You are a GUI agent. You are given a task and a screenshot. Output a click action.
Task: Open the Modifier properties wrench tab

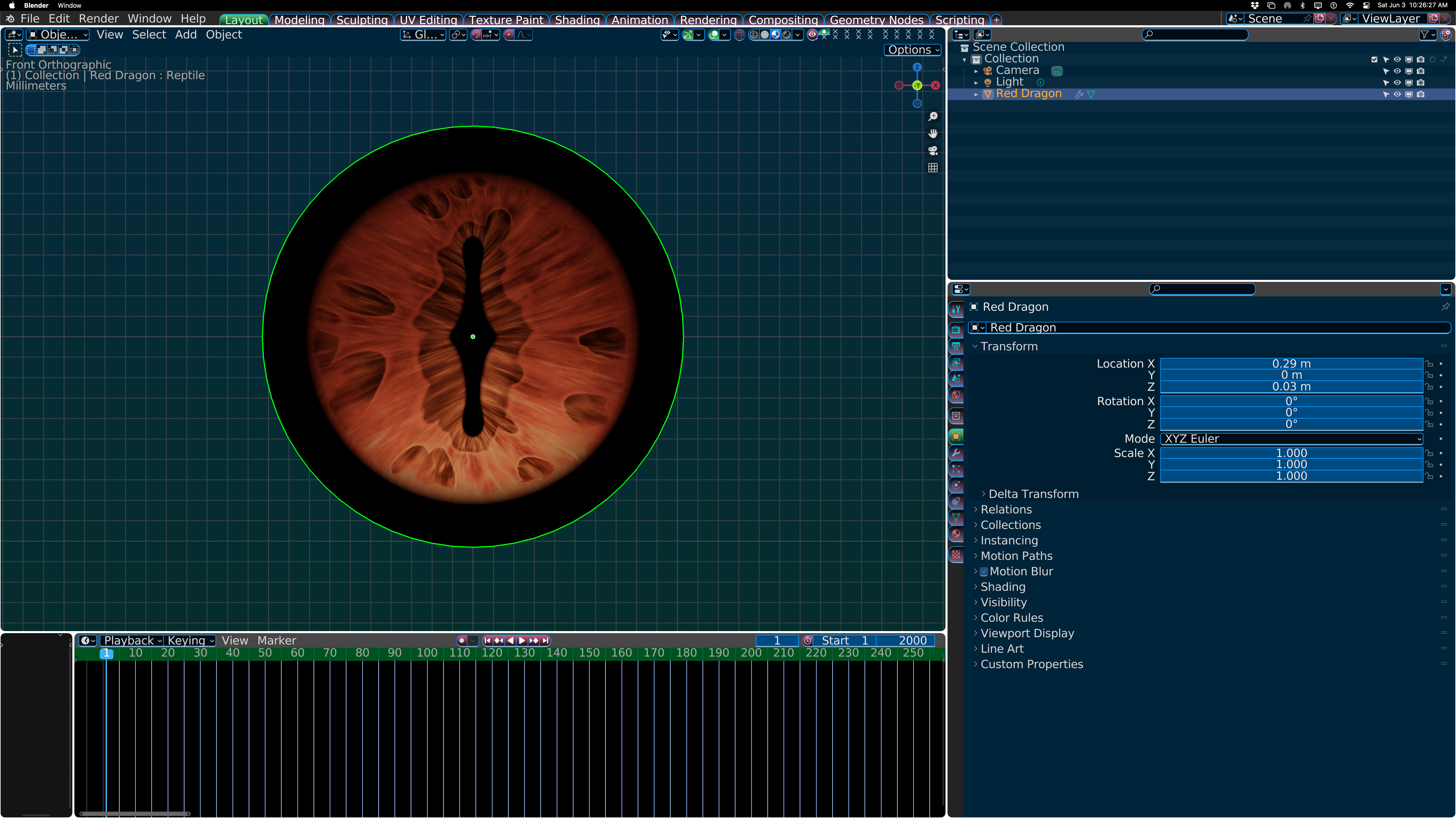tap(956, 453)
